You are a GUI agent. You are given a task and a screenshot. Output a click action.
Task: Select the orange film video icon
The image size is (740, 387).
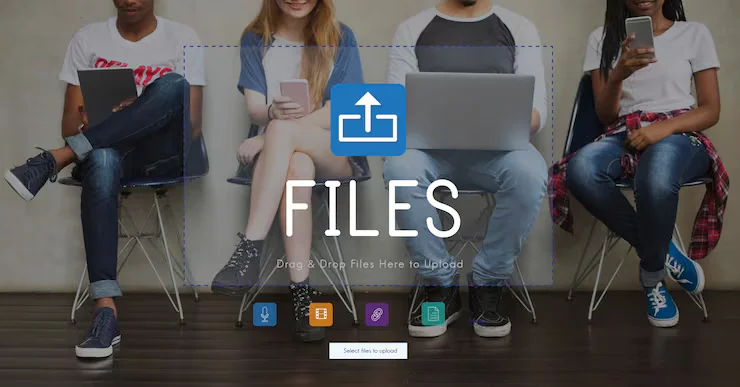[x=321, y=314]
